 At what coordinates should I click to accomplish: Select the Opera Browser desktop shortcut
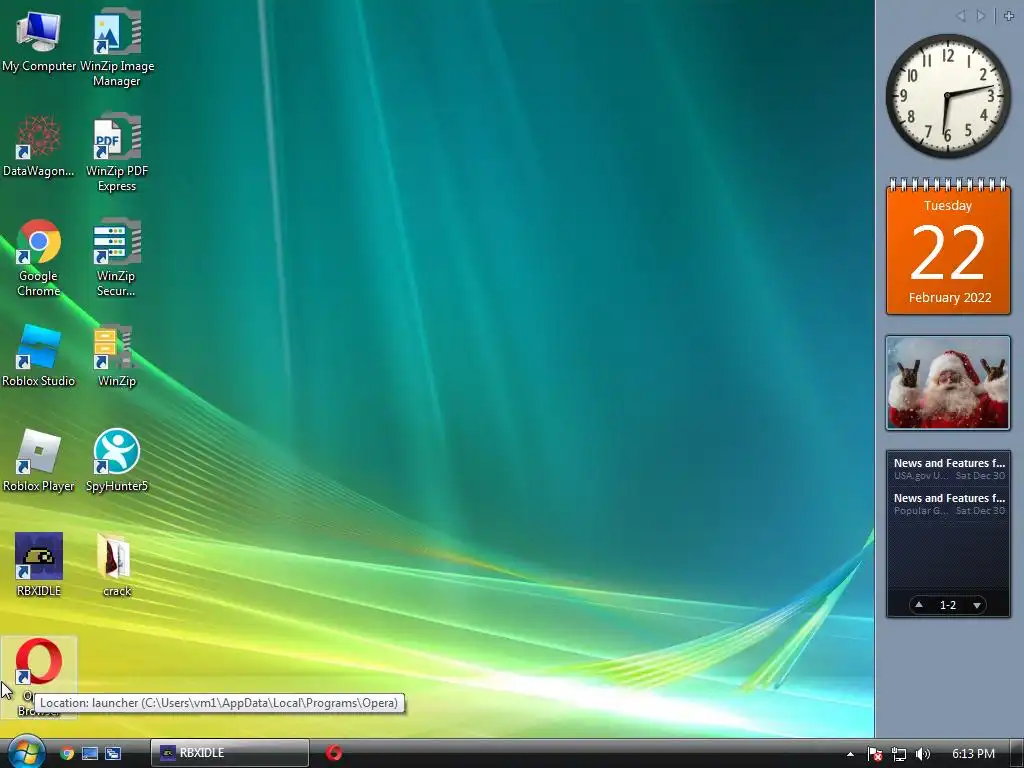pyautogui.click(x=39, y=677)
